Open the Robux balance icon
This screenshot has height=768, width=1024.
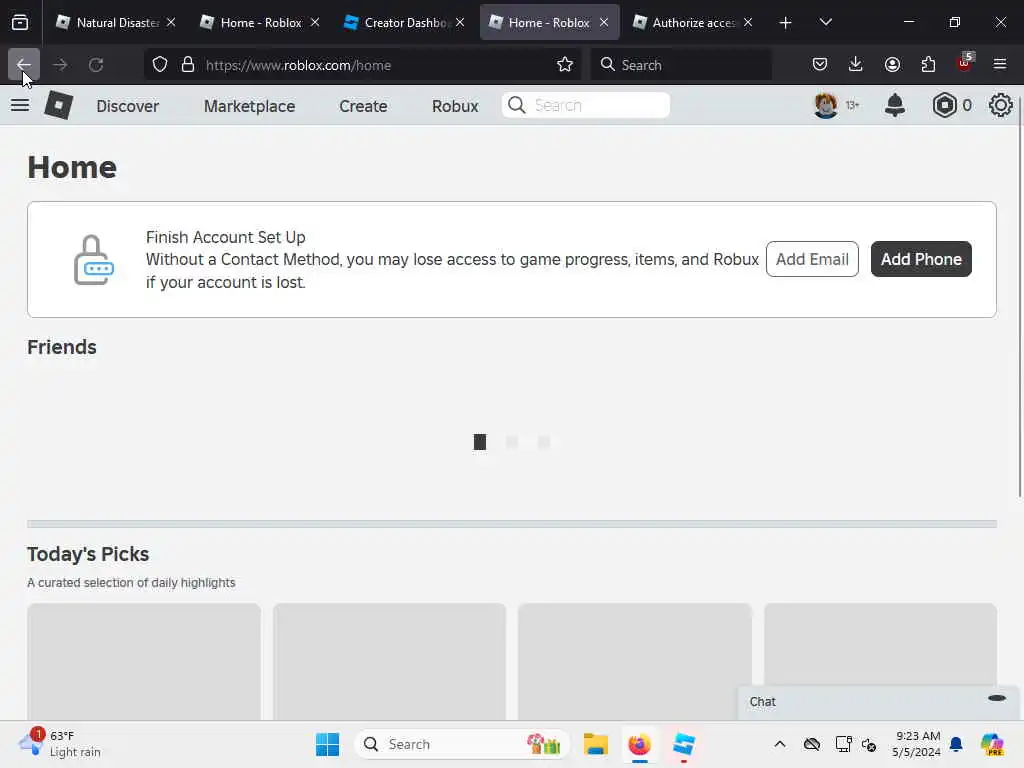944,105
